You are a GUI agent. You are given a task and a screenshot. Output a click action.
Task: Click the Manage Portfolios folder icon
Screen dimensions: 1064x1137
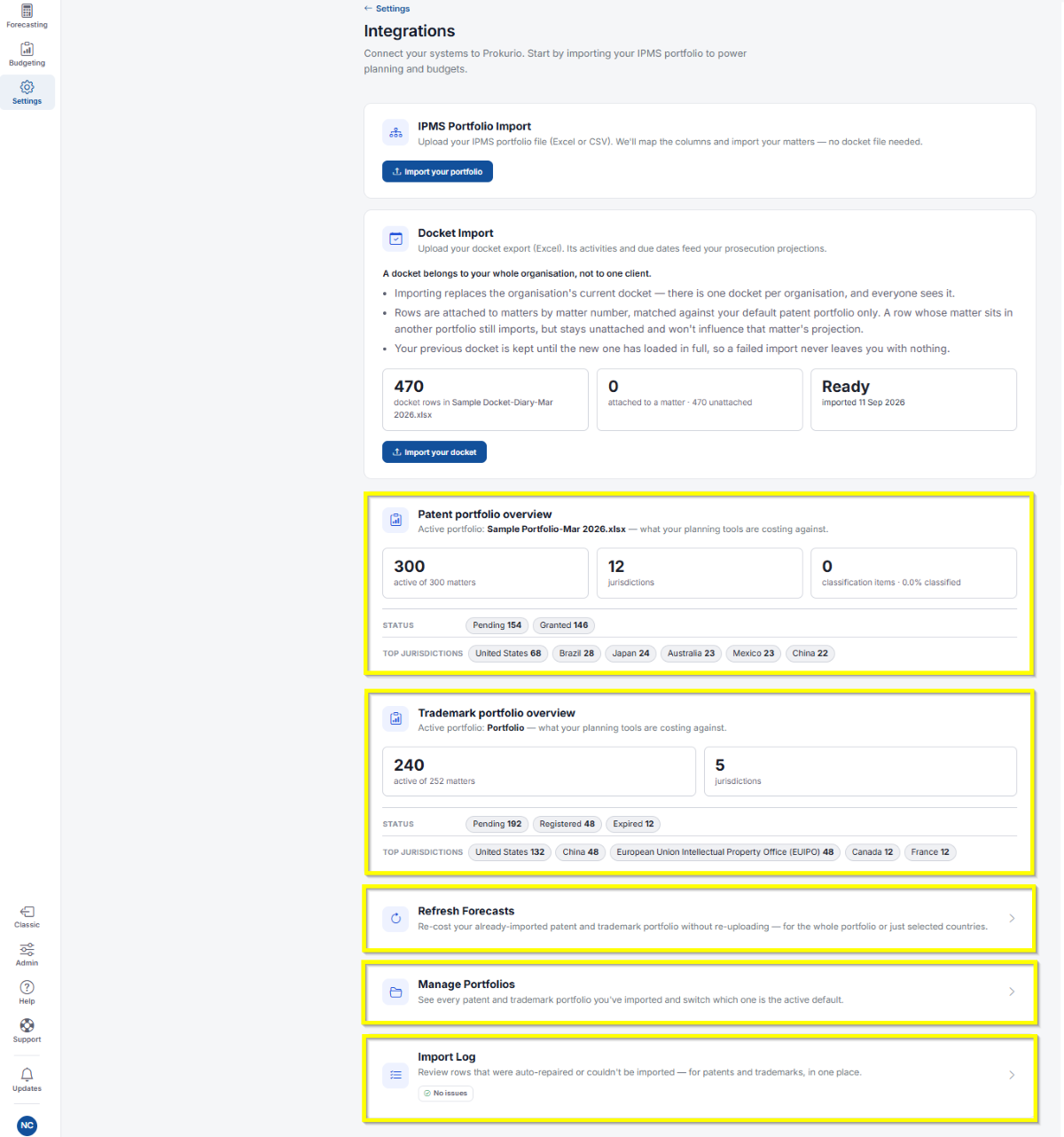395,992
